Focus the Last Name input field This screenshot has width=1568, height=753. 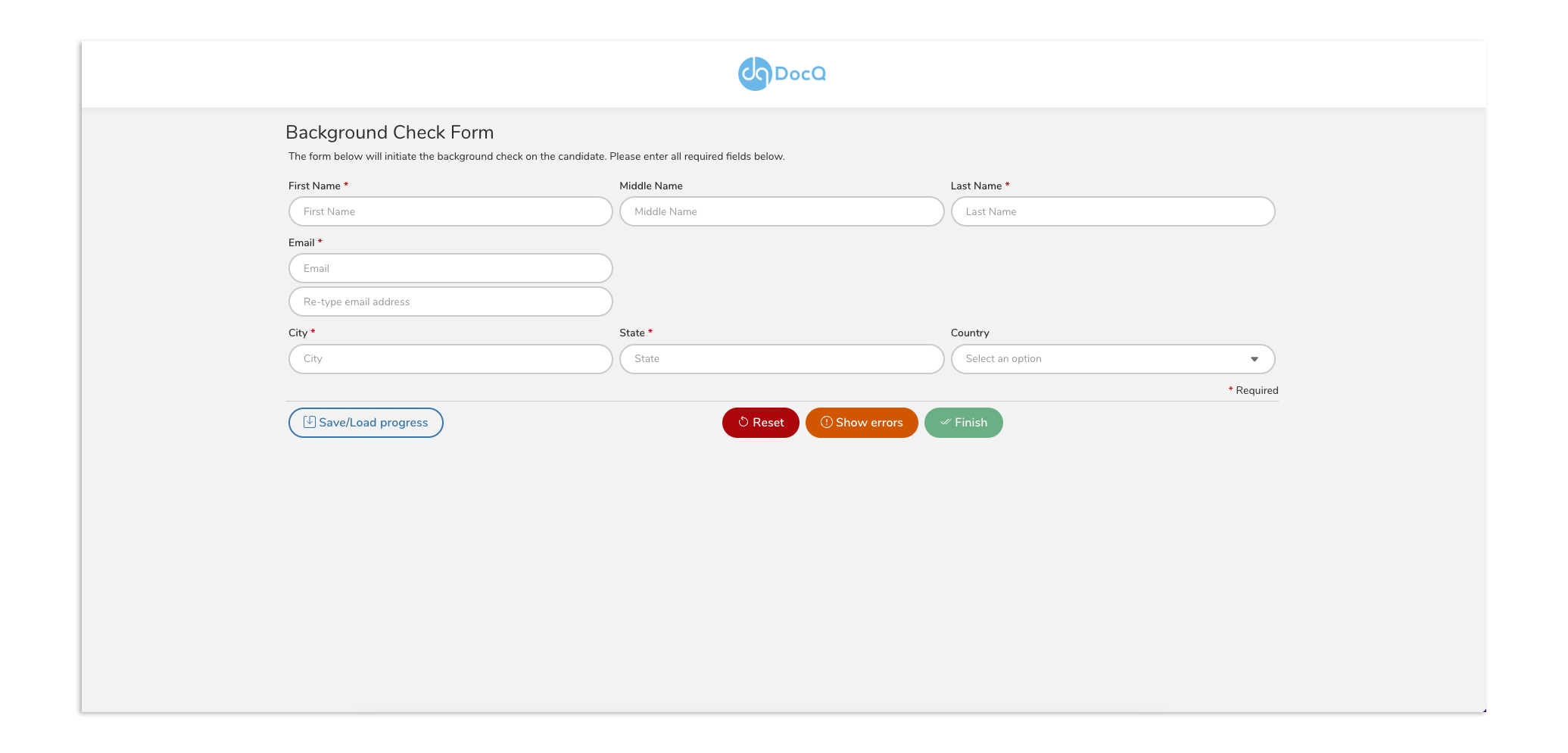pyautogui.click(x=1113, y=211)
